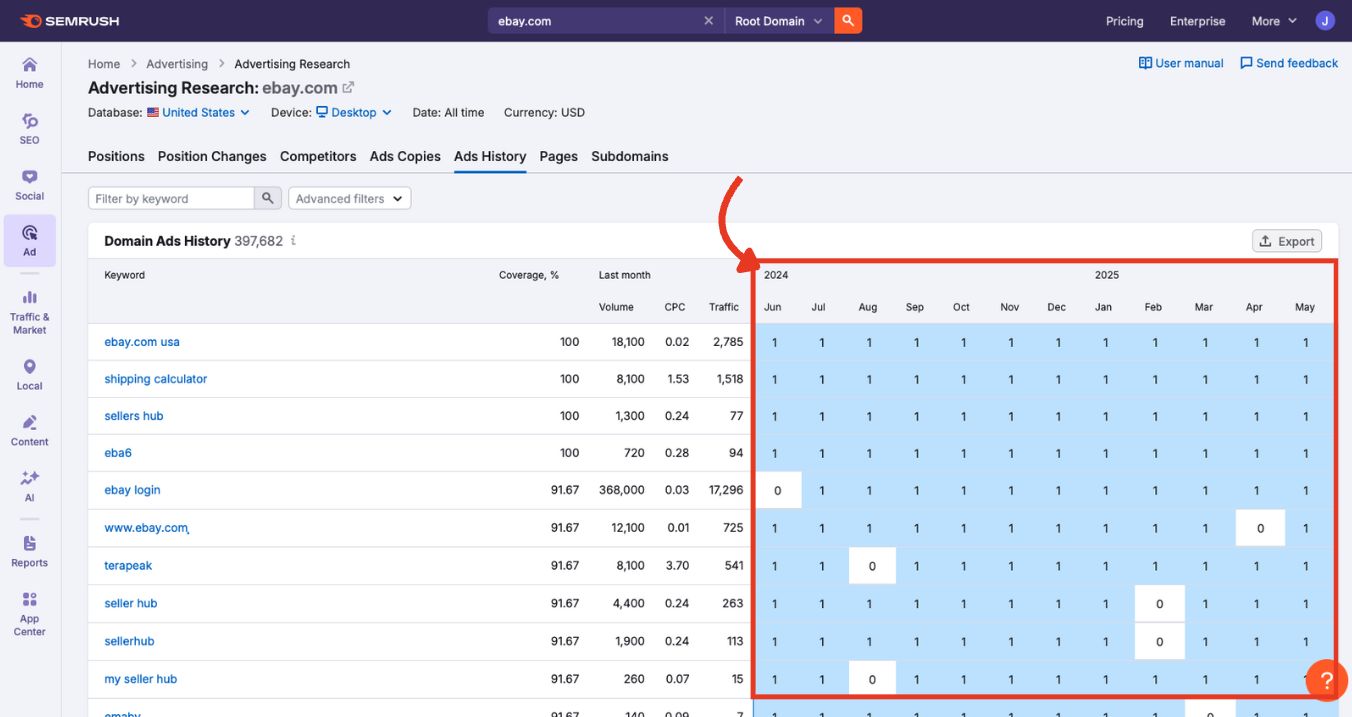1352x717 pixels.
Task: Open the orange help chat bubble
Action: coord(1326,680)
